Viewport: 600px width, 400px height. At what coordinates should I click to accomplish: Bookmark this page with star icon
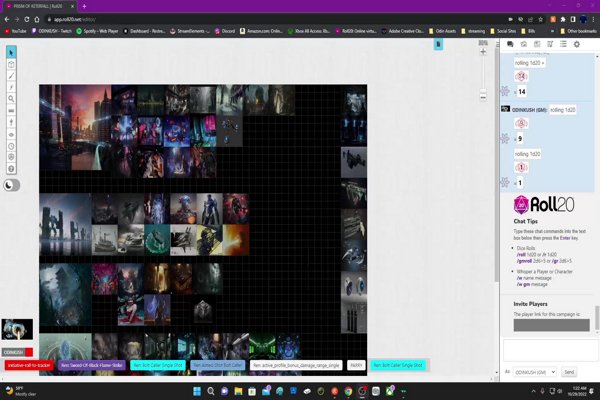540,19
